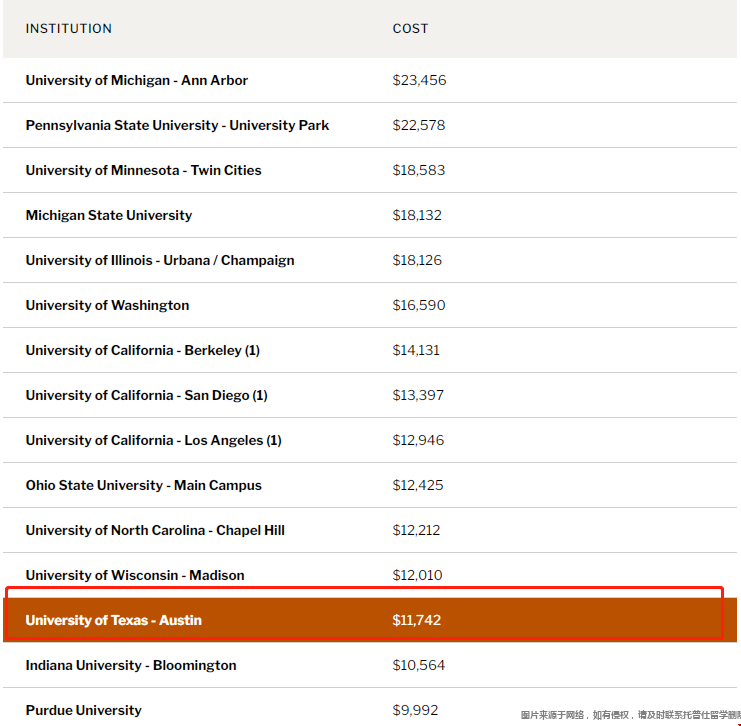Click the $16,590 cost value

pos(419,305)
